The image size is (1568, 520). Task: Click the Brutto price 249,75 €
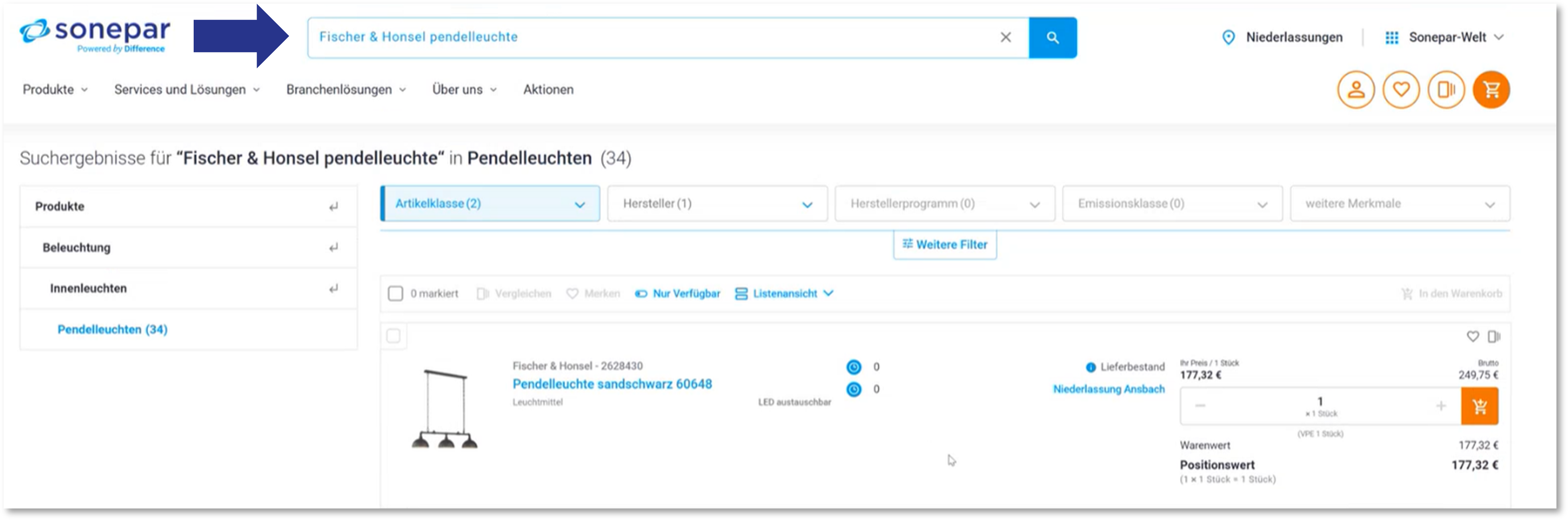click(x=1478, y=375)
